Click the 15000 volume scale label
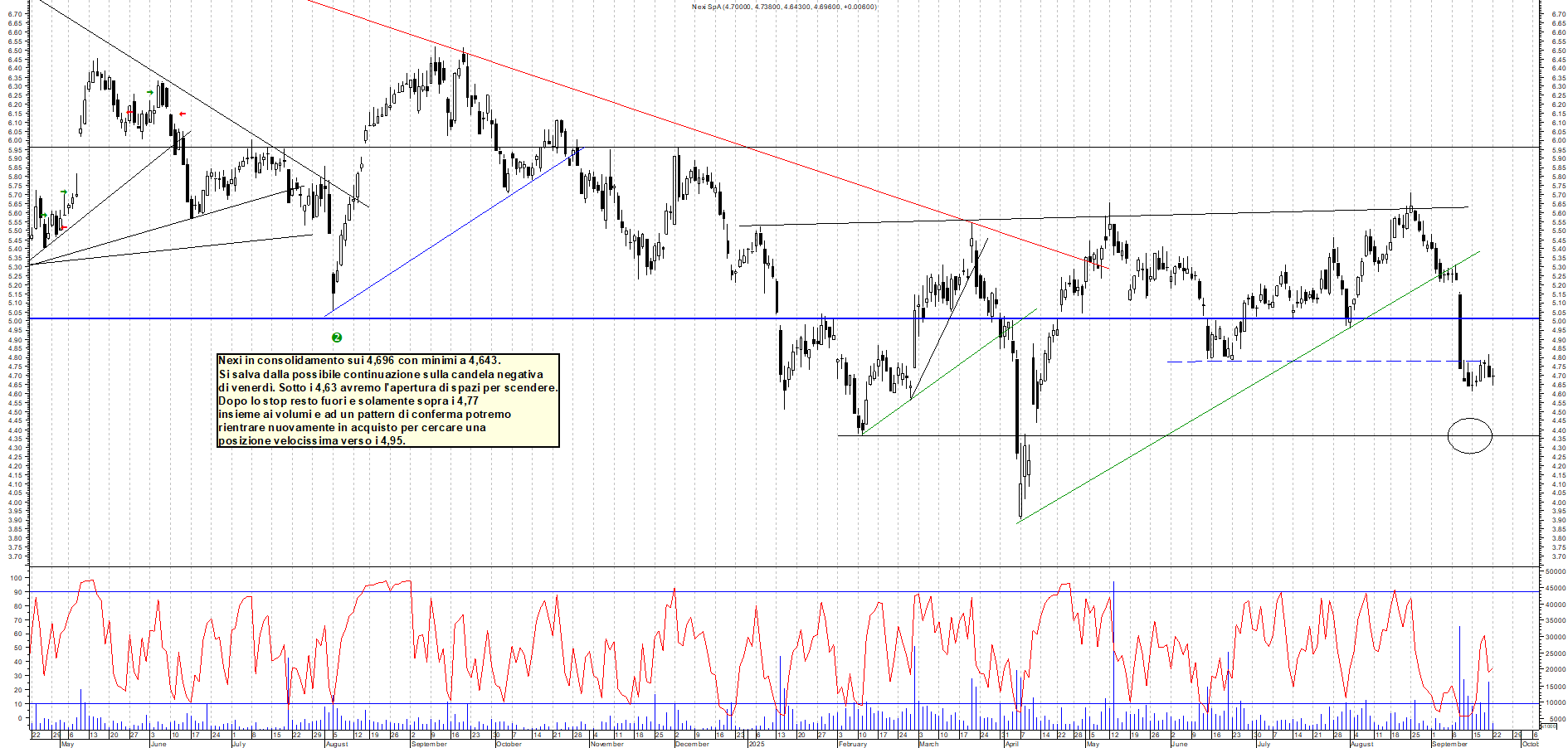 click(1555, 686)
